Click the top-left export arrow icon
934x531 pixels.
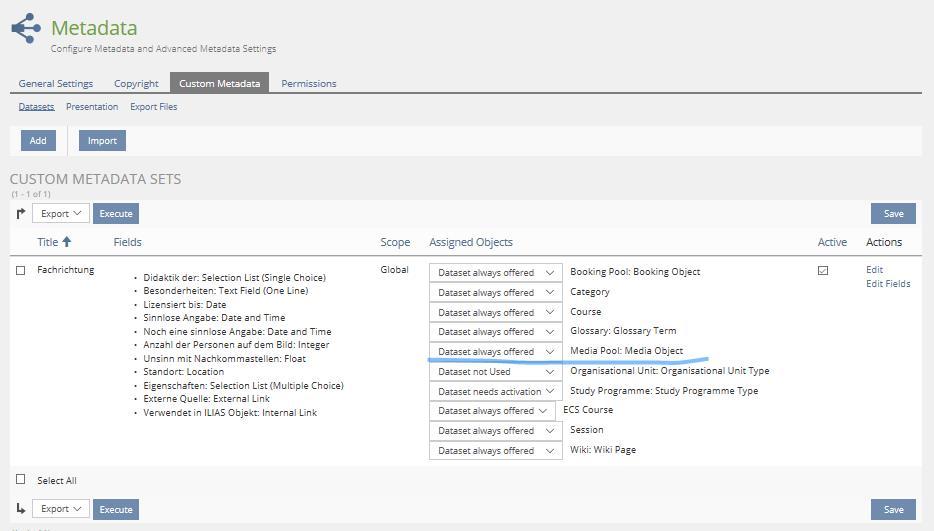(x=21, y=213)
